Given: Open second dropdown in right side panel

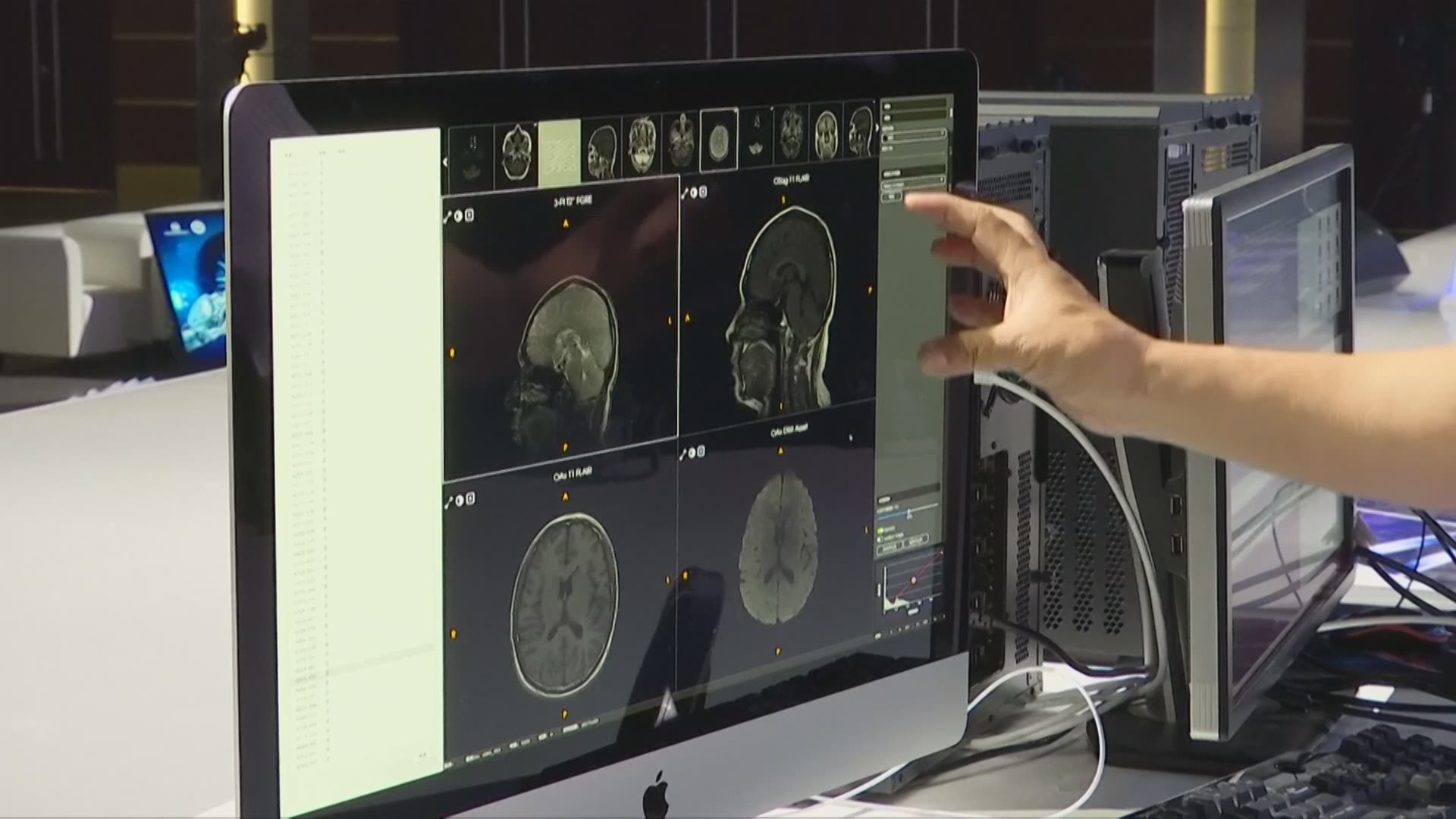Looking at the screenshot, I should pyautogui.click(x=913, y=183).
